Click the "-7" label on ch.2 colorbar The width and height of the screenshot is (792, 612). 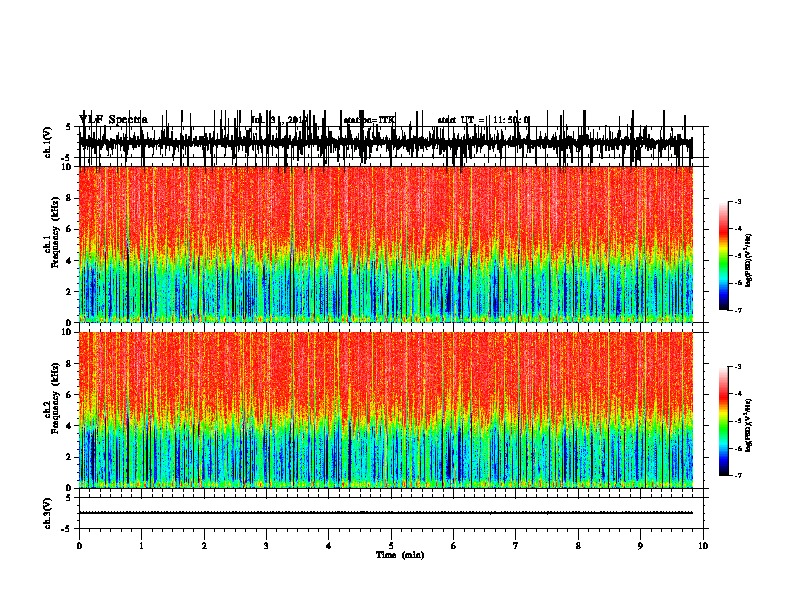[x=737, y=475]
